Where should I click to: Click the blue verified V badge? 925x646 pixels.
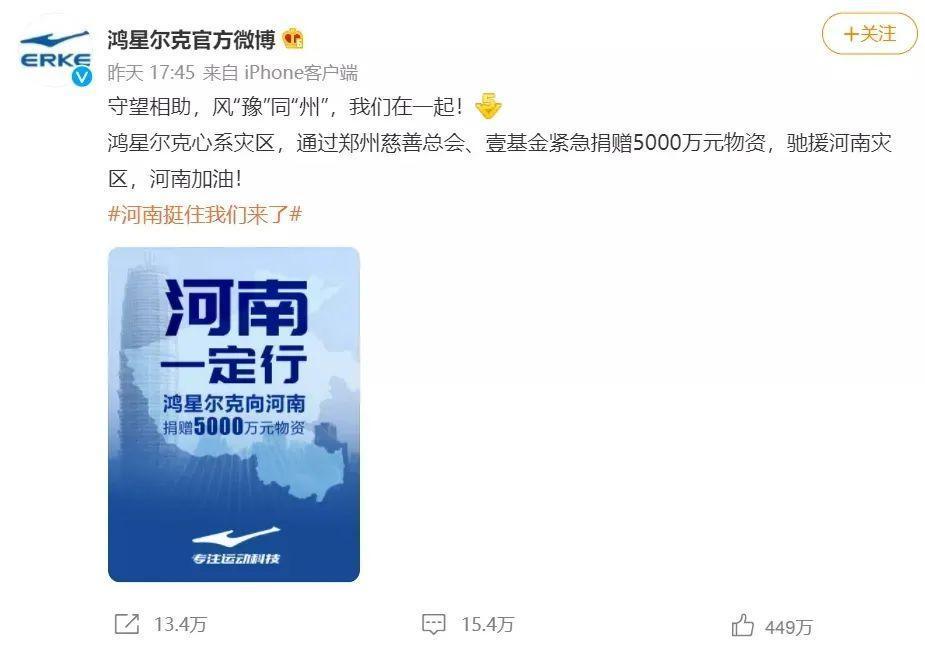(81, 76)
